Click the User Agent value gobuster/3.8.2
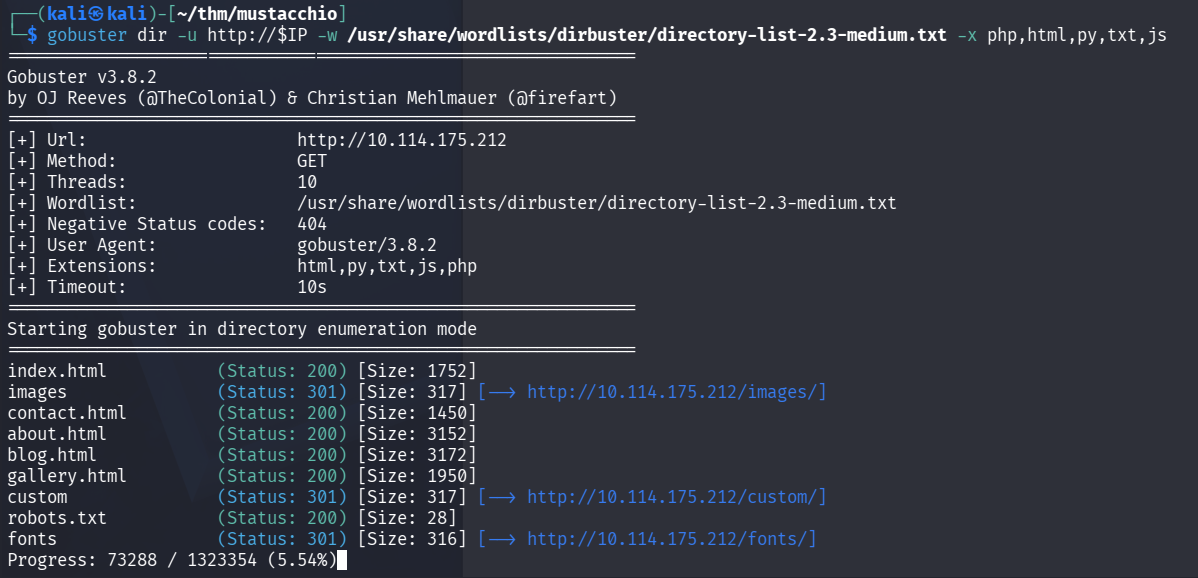This screenshot has width=1198, height=578. [367, 245]
